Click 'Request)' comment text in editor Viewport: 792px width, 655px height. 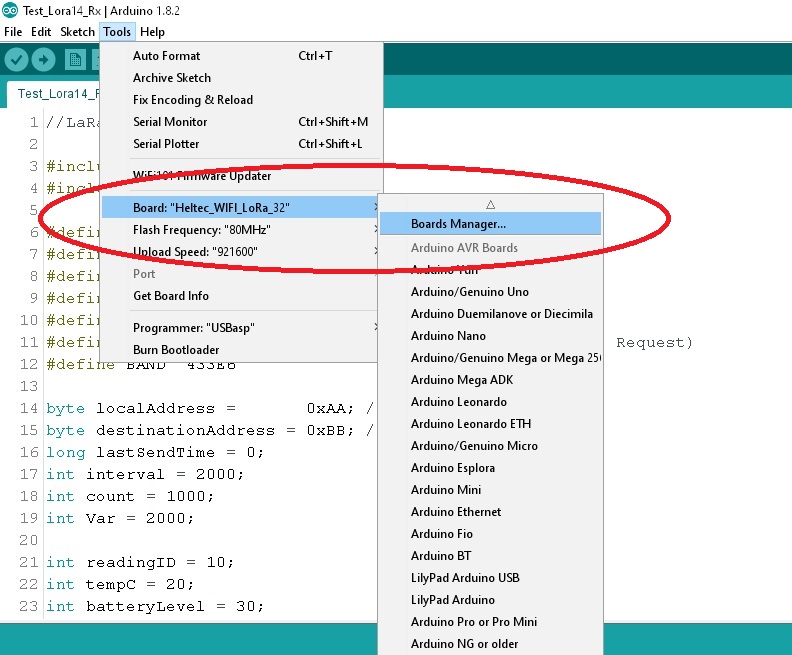654,343
